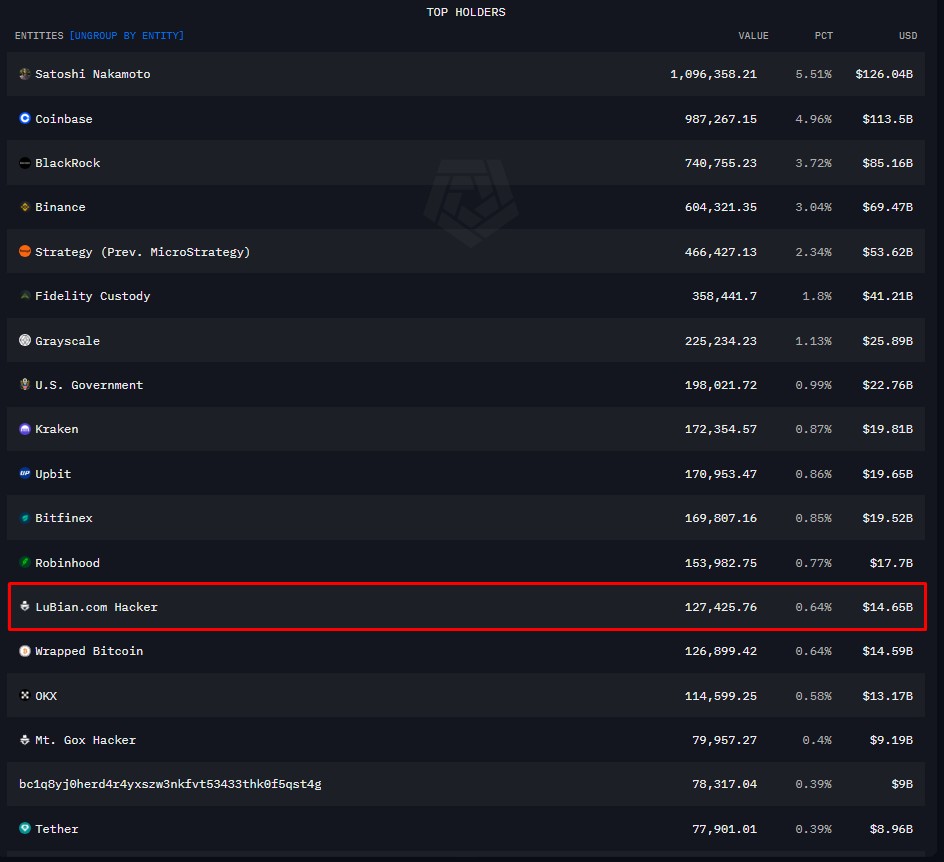This screenshot has height=862, width=944.
Task: Click the orange Strategy logo icon
Action: click(25, 251)
